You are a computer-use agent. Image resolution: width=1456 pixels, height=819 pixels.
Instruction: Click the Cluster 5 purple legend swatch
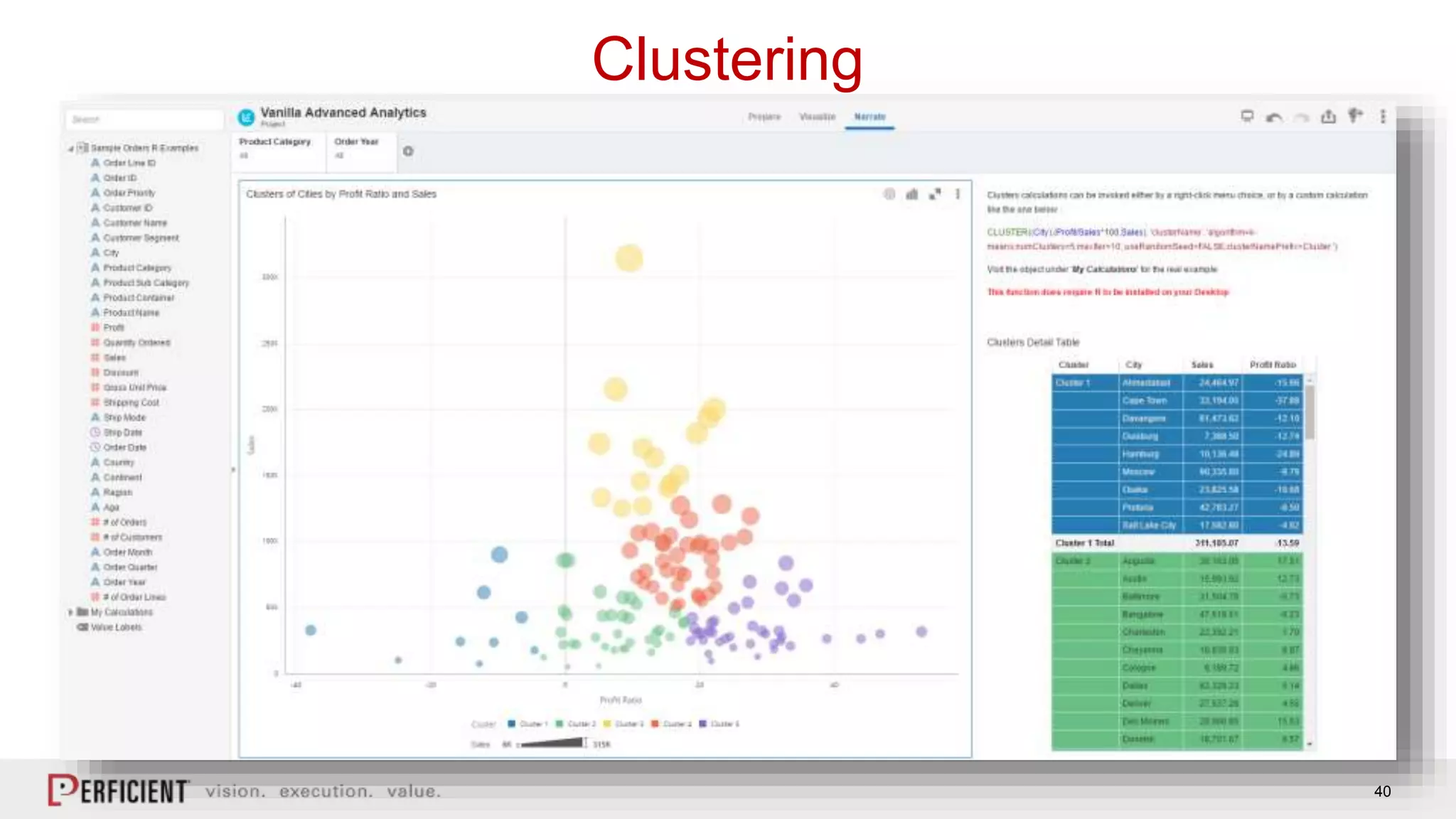pyautogui.click(x=702, y=724)
